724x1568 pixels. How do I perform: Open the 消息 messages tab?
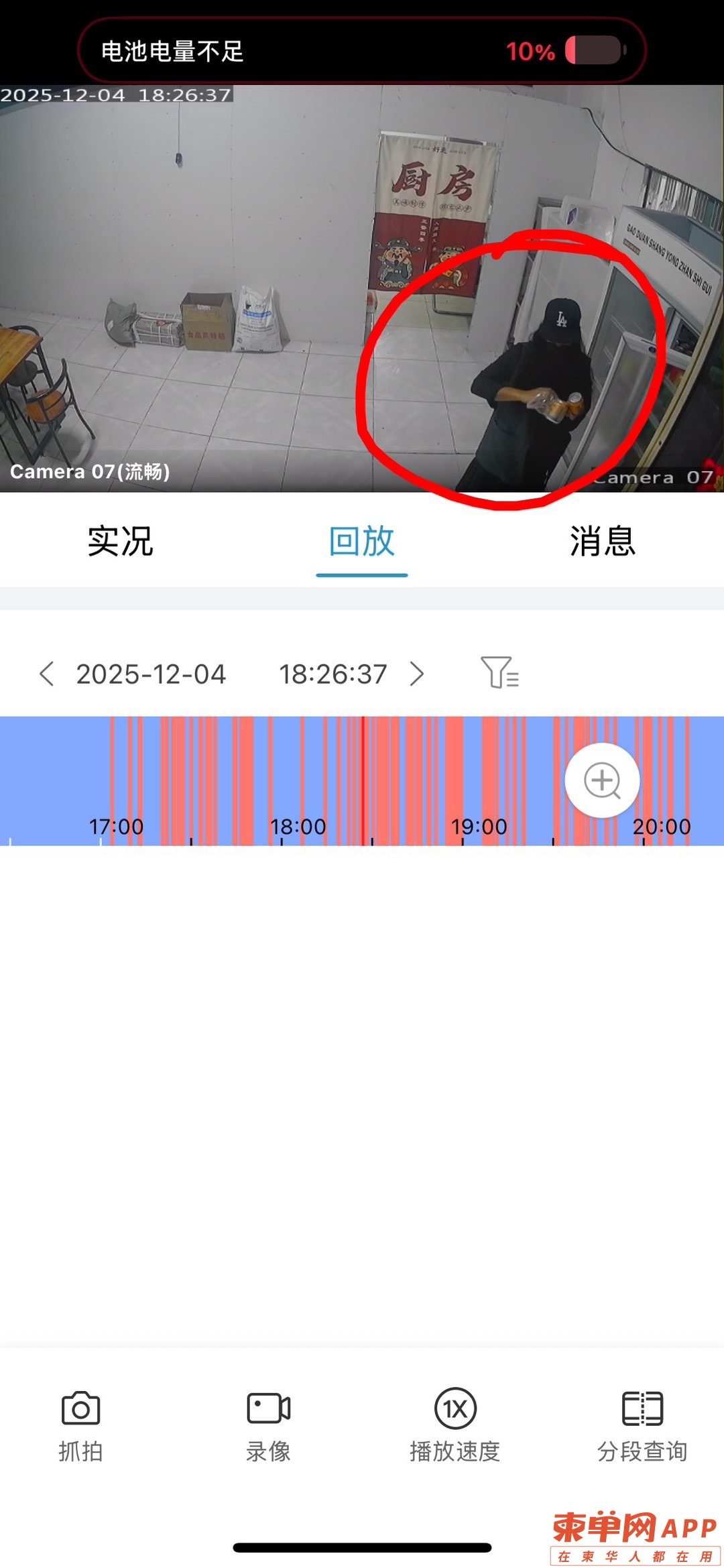pos(603,541)
